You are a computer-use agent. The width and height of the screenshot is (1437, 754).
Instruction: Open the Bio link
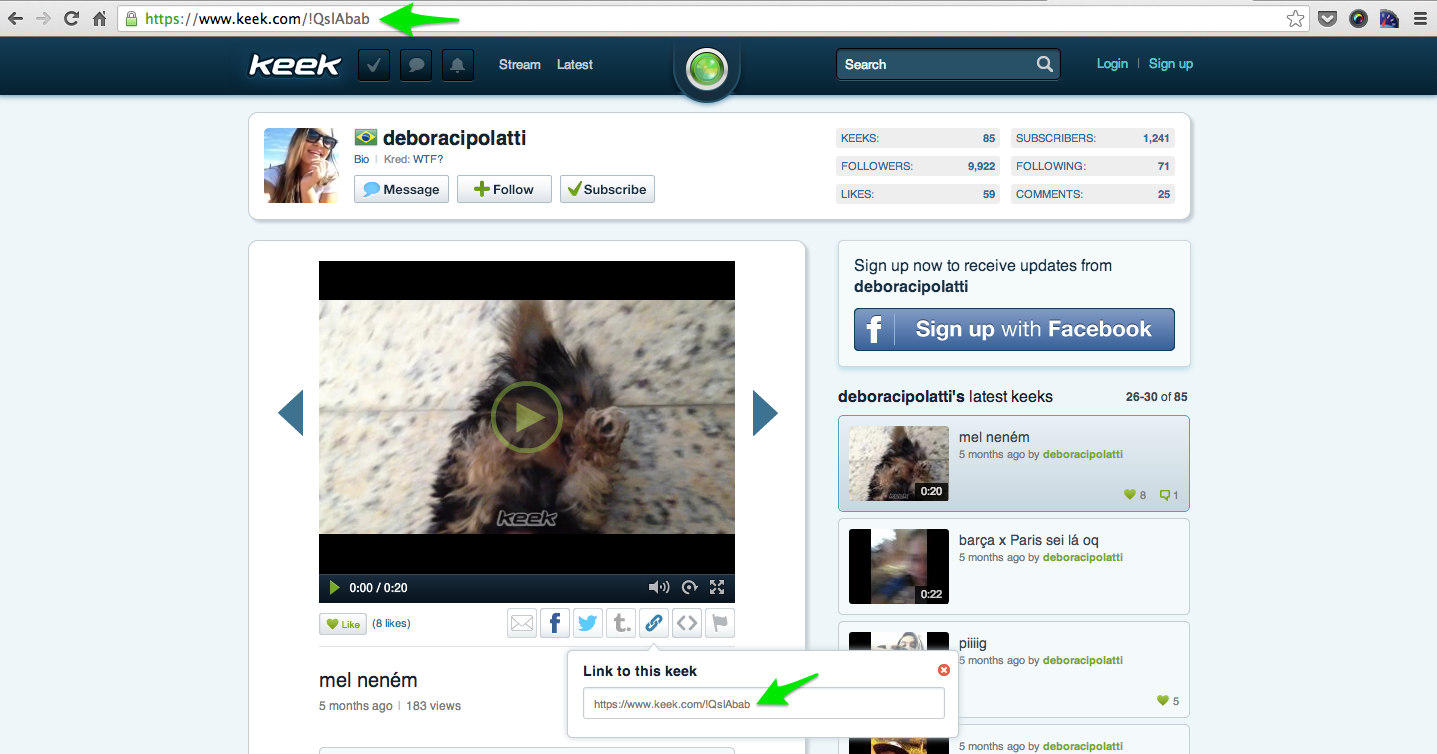[x=362, y=159]
